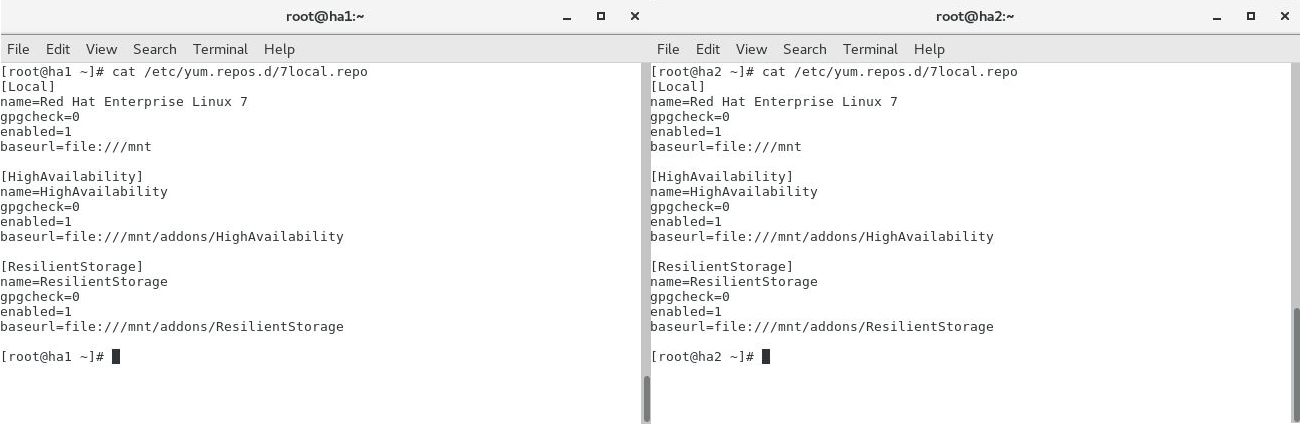Open Help menu in ha1 terminal

click(x=279, y=49)
